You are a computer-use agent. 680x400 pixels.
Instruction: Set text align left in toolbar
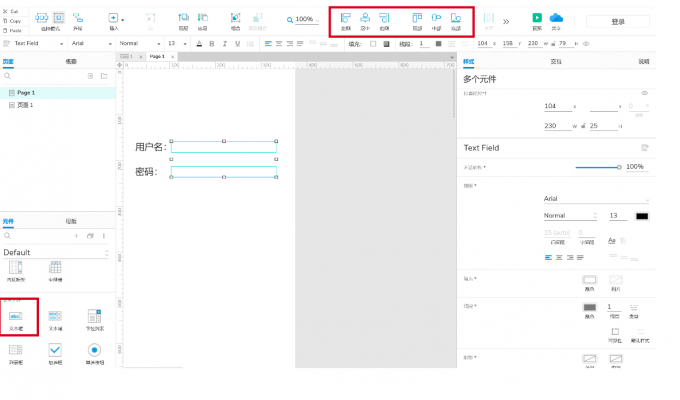(268, 43)
